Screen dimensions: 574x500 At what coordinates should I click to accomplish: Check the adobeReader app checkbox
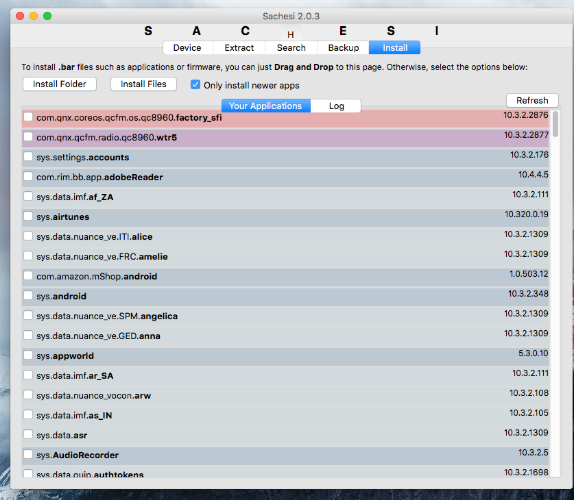pos(28,176)
